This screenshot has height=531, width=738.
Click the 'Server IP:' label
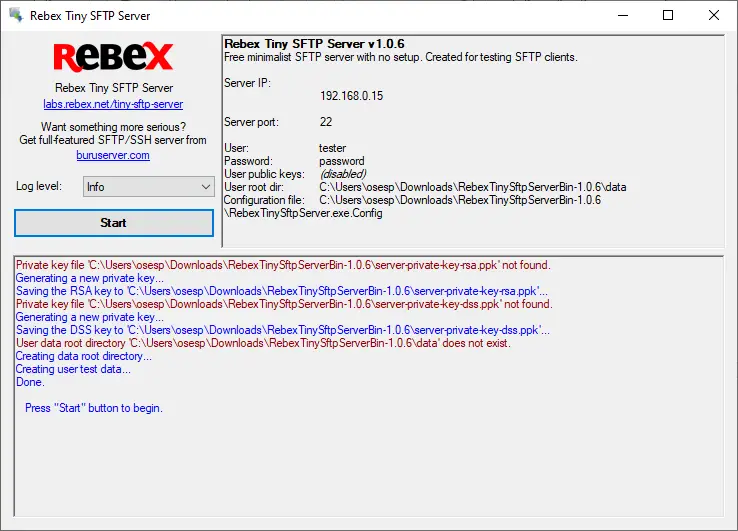click(x=248, y=83)
